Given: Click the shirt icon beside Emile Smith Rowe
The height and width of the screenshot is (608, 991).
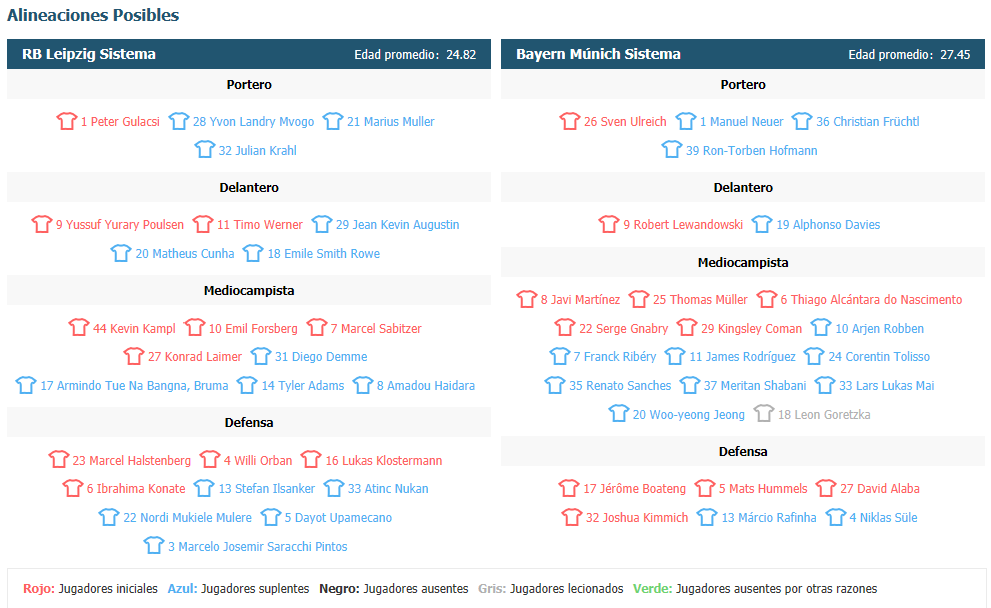Looking at the screenshot, I should [x=253, y=253].
